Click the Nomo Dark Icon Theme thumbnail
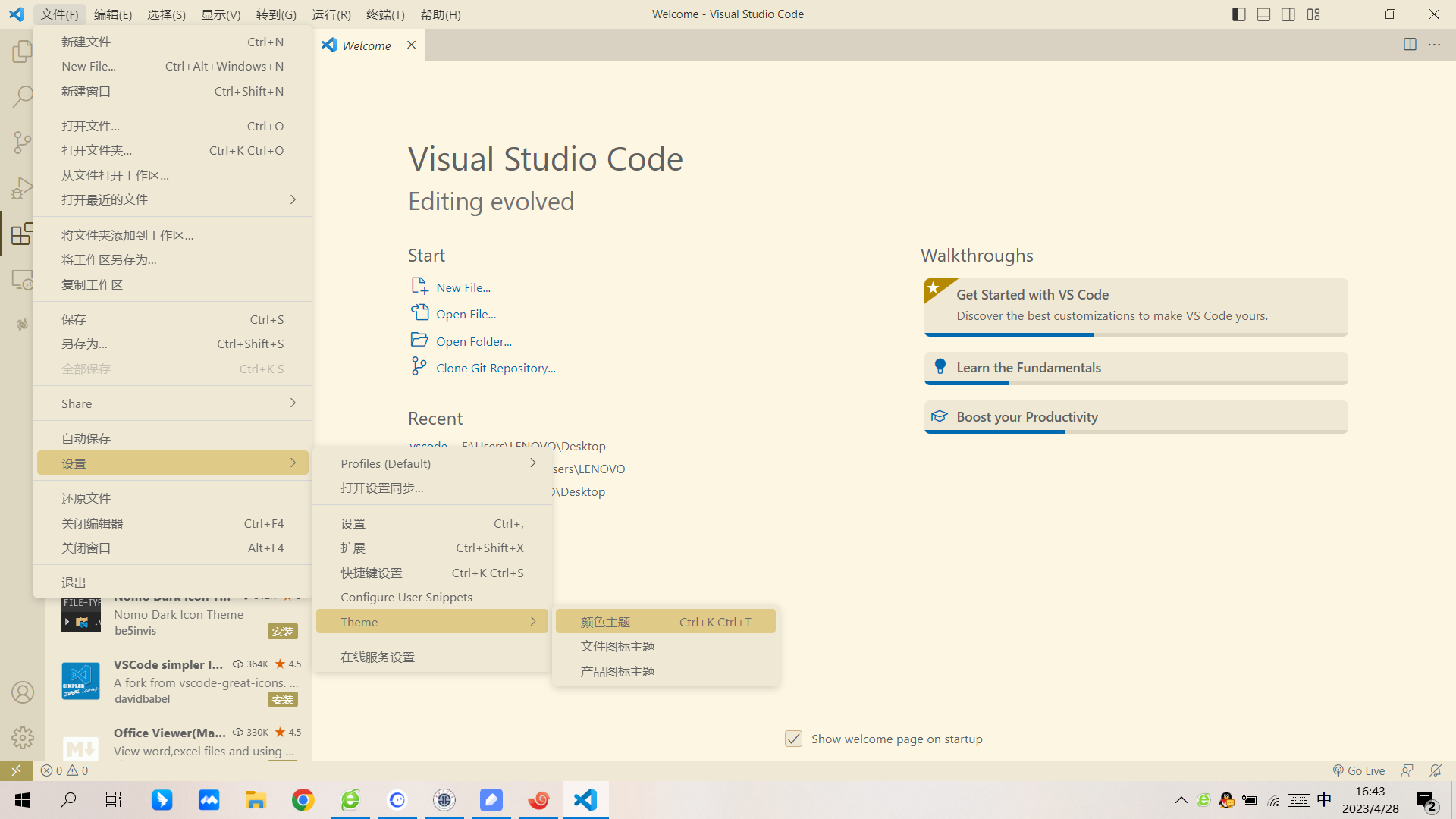Screen dimensions: 1456x819 click(80, 614)
